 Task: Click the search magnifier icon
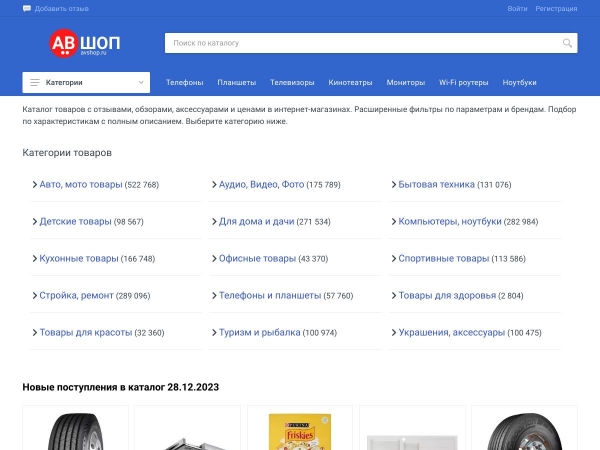pyautogui.click(x=567, y=43)
